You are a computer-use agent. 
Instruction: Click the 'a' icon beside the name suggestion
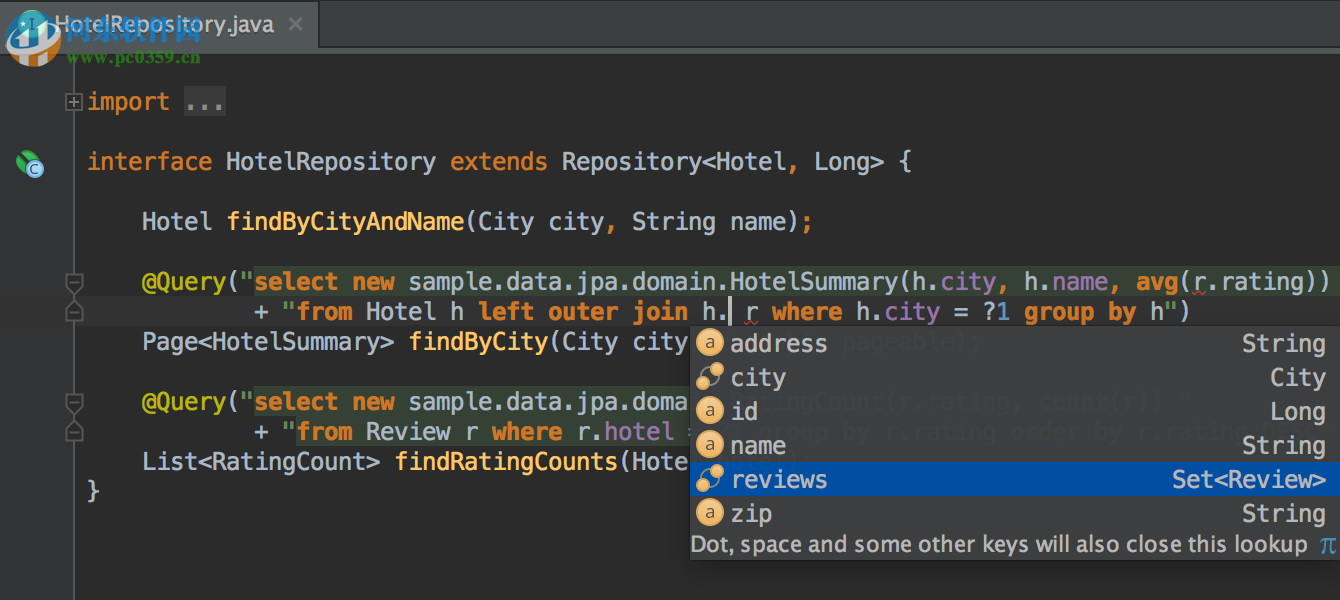coord(710,445)
